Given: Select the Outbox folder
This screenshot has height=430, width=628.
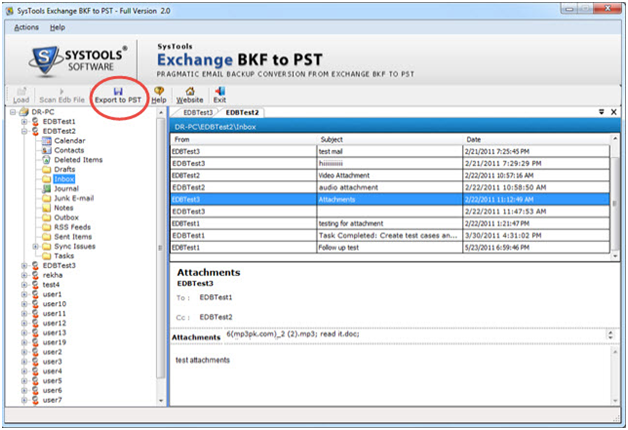Looking at the screenshot, I should 66,218.
